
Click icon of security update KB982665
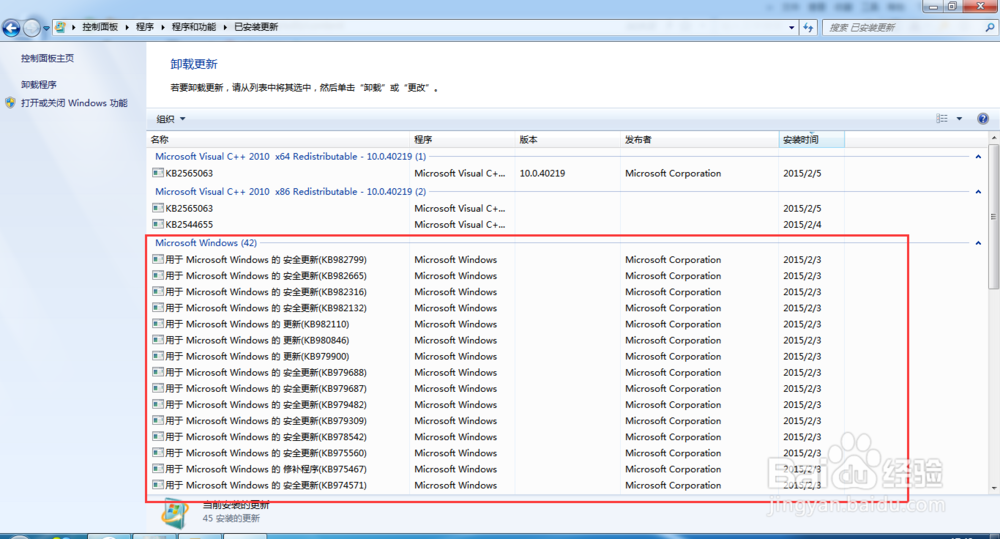[x=158, y=276]
